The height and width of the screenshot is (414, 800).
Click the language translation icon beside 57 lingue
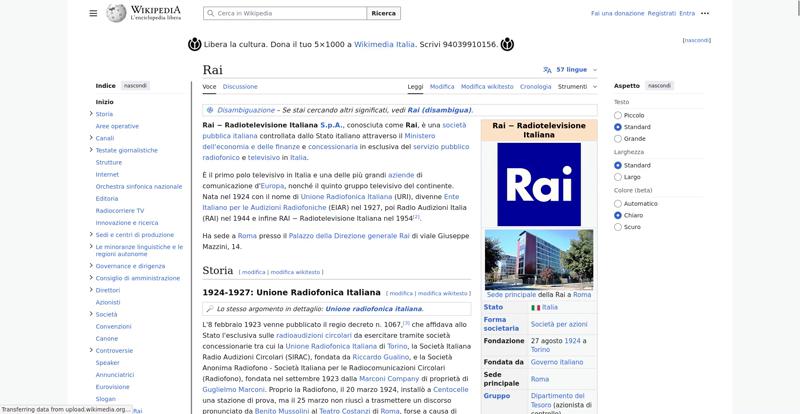(547, 70)
